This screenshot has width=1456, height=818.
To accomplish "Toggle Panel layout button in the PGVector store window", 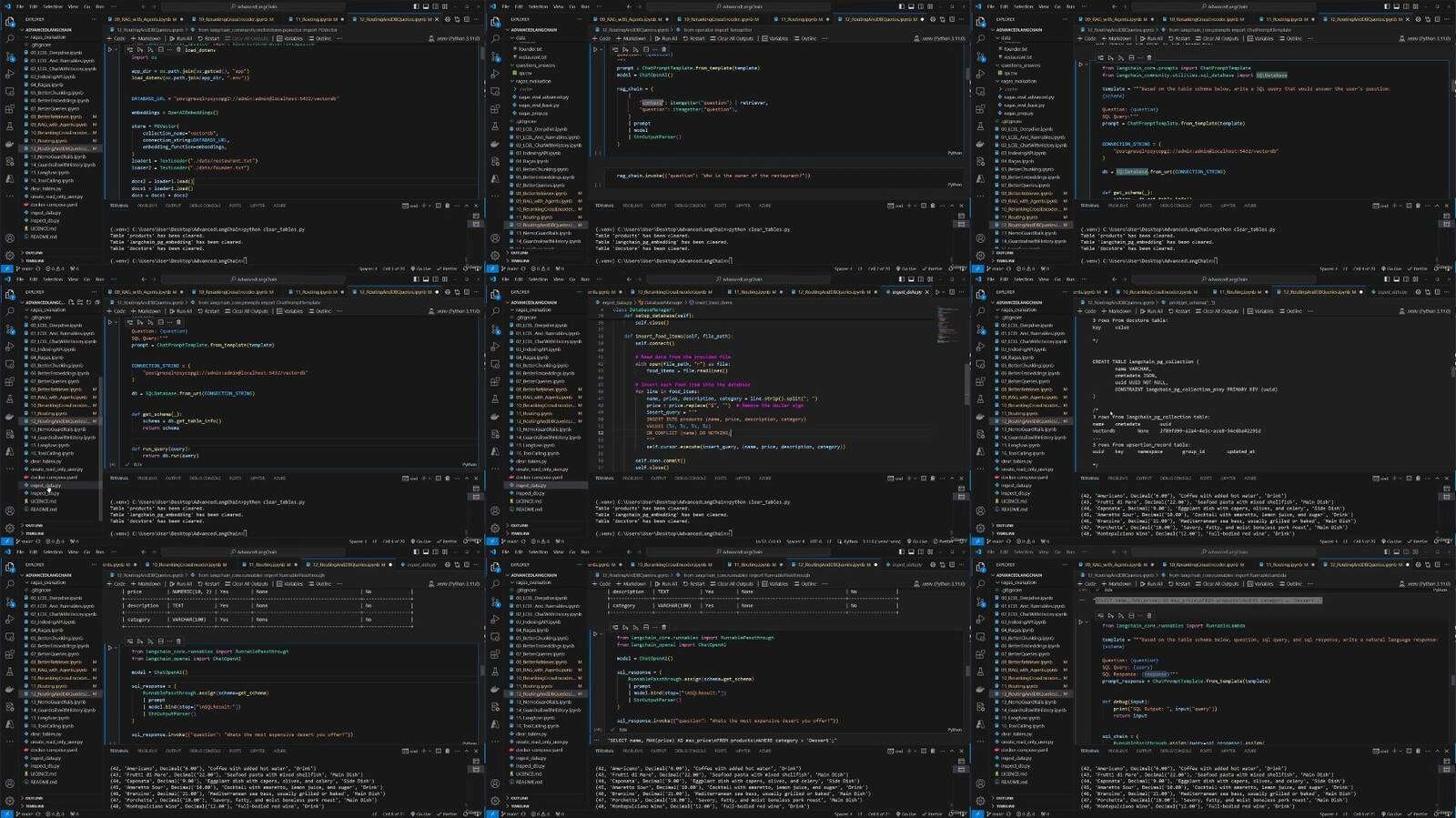I will tap(424, 6).
